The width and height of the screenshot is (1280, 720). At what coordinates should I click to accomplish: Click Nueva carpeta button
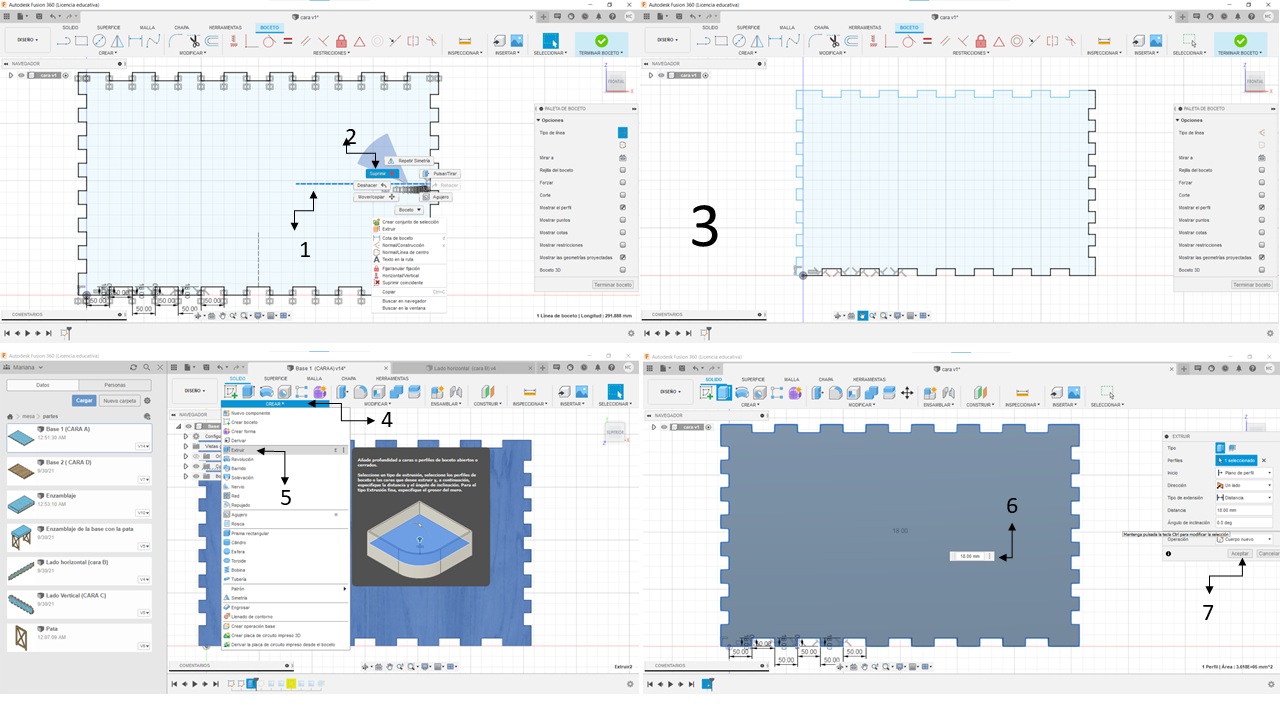[x=119, y=400]
